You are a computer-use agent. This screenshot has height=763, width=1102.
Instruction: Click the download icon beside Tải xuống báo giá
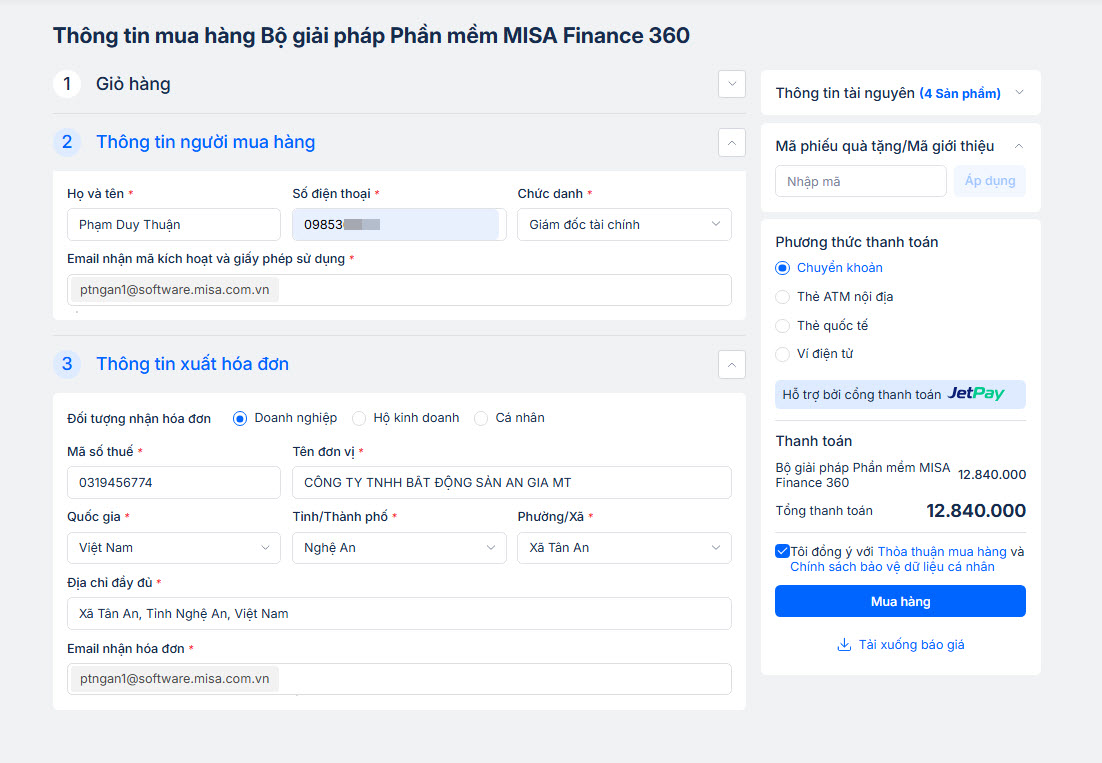pos(843,645)
